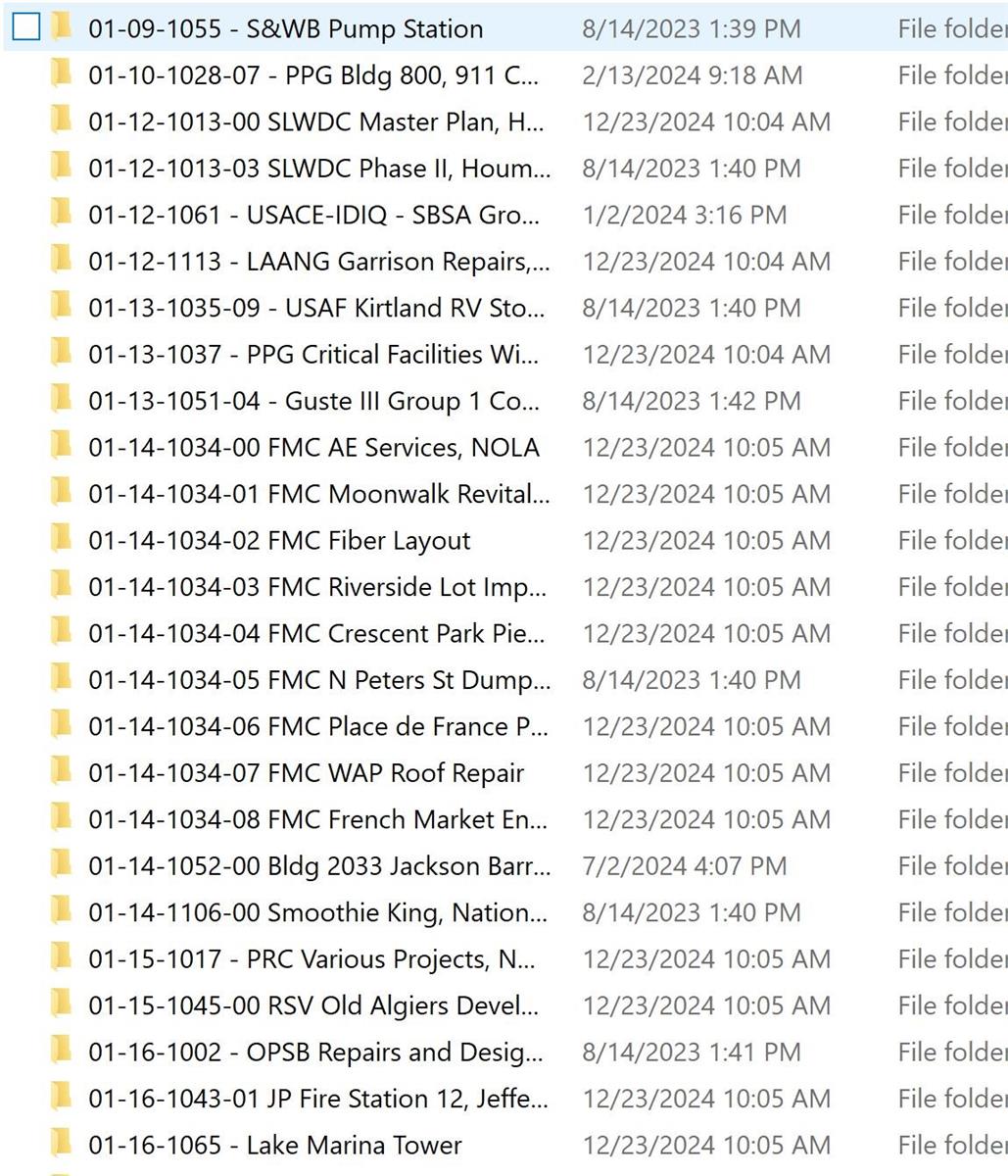Screen dimensions: 1008x1176
Task: Select name 01-14-1034-08 FMC French Market
Action: (318, 820)
